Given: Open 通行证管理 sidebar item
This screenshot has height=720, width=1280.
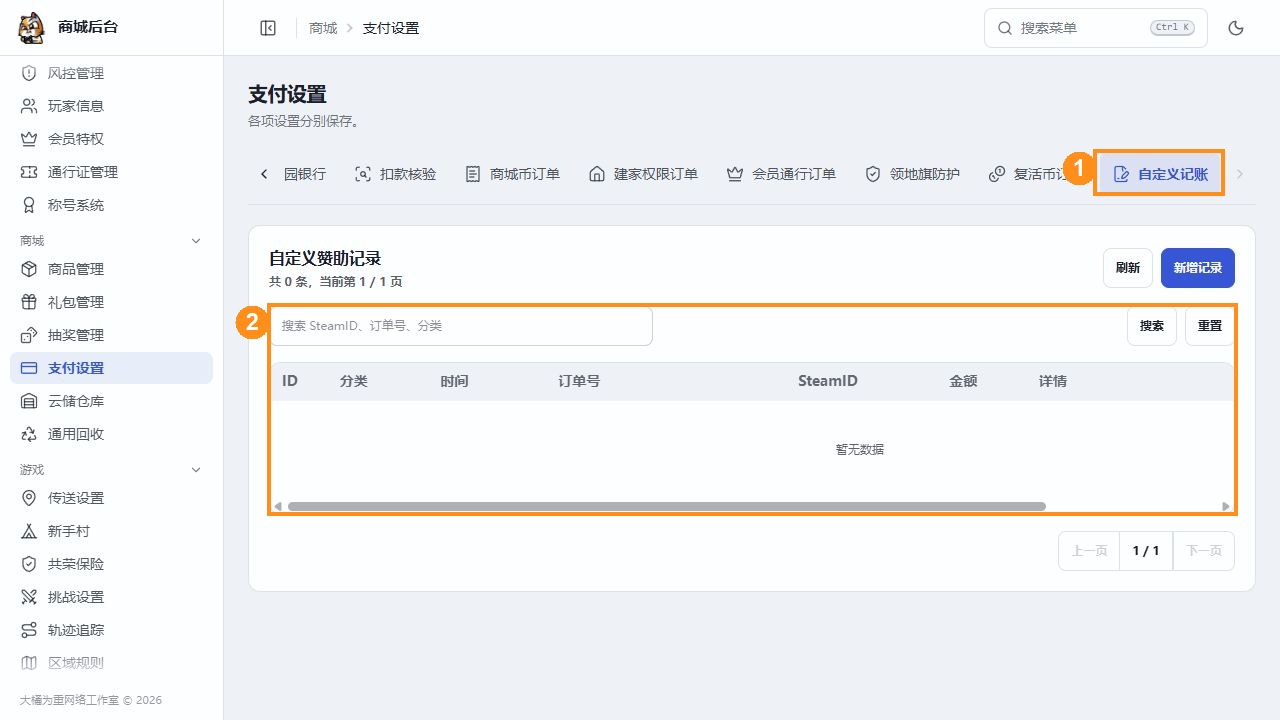Looking at the screenshot, I should [111, 172].
